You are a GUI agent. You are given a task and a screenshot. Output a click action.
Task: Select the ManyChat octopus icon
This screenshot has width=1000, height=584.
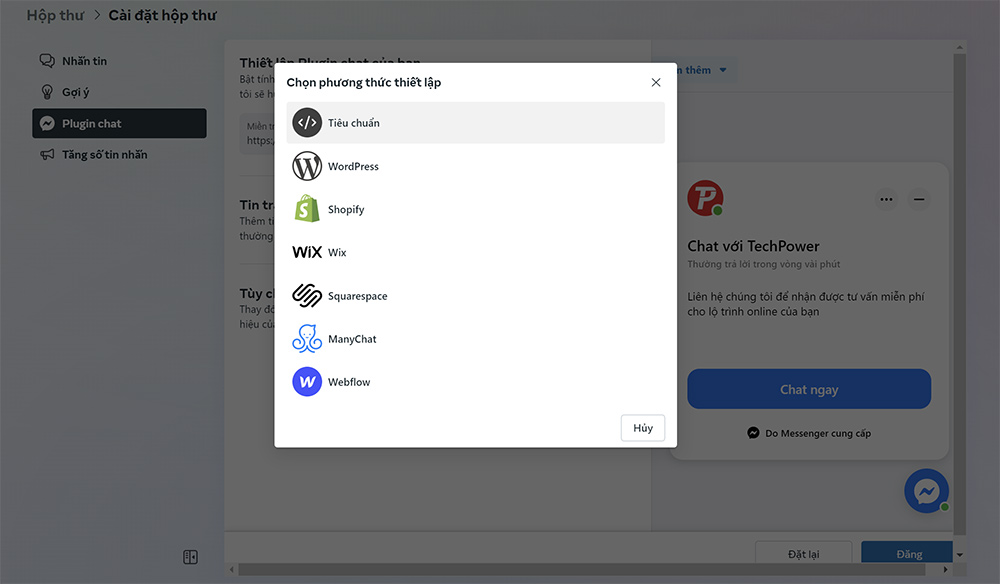pyautogui.click(x=307, y=339)
